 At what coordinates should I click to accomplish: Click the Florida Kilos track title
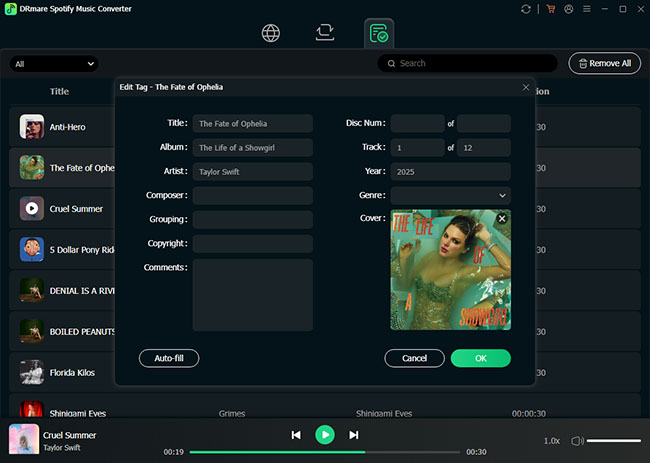point(72,373)
